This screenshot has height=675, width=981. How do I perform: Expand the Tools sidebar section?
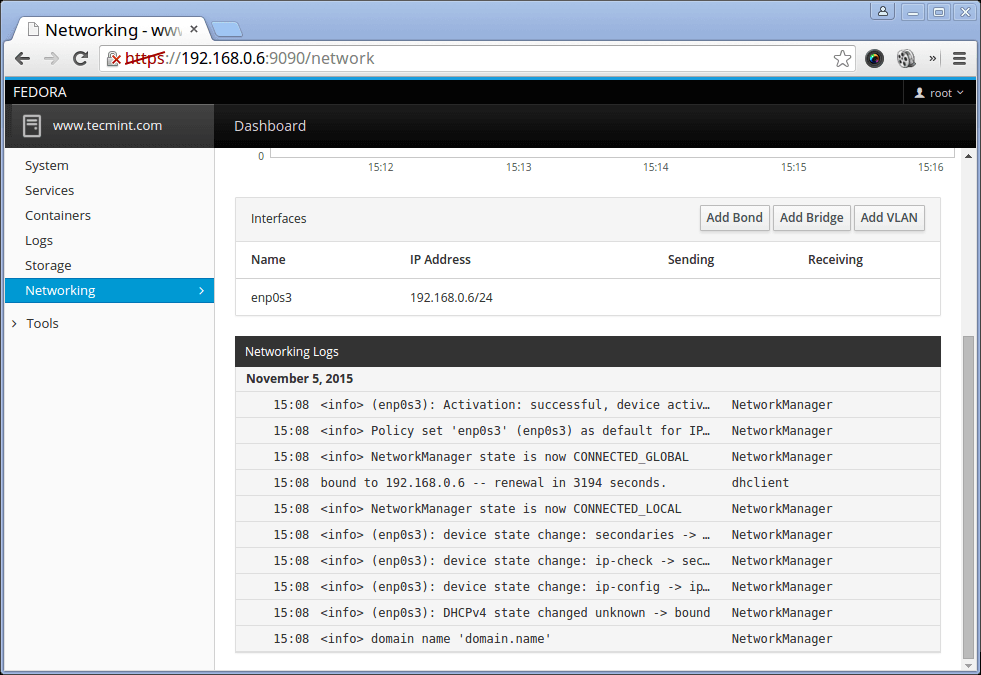tap(42, 323)
